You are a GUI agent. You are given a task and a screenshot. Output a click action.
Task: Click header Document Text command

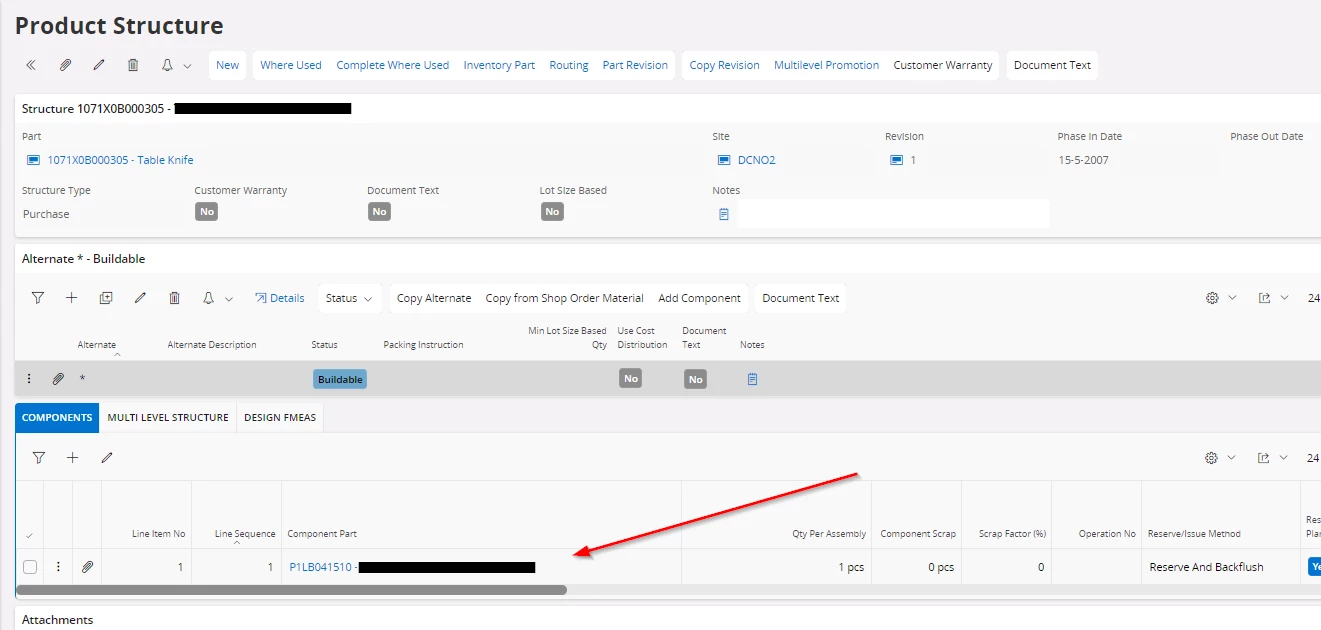point(1052,65)
